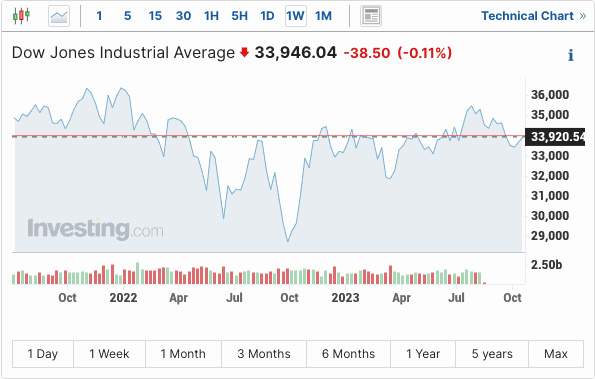
Task: Show the 5 years range
Action: 492,354
